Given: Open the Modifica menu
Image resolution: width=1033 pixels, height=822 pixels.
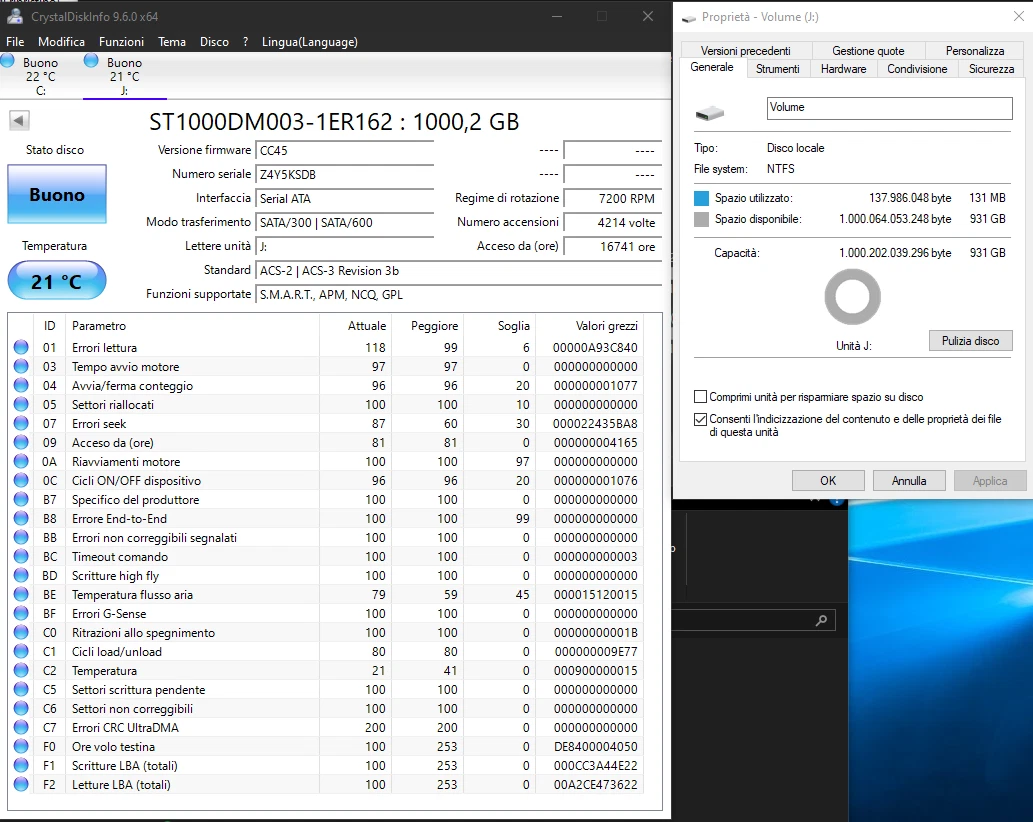Looking at the screenshot, I should [x=61, y=41].
